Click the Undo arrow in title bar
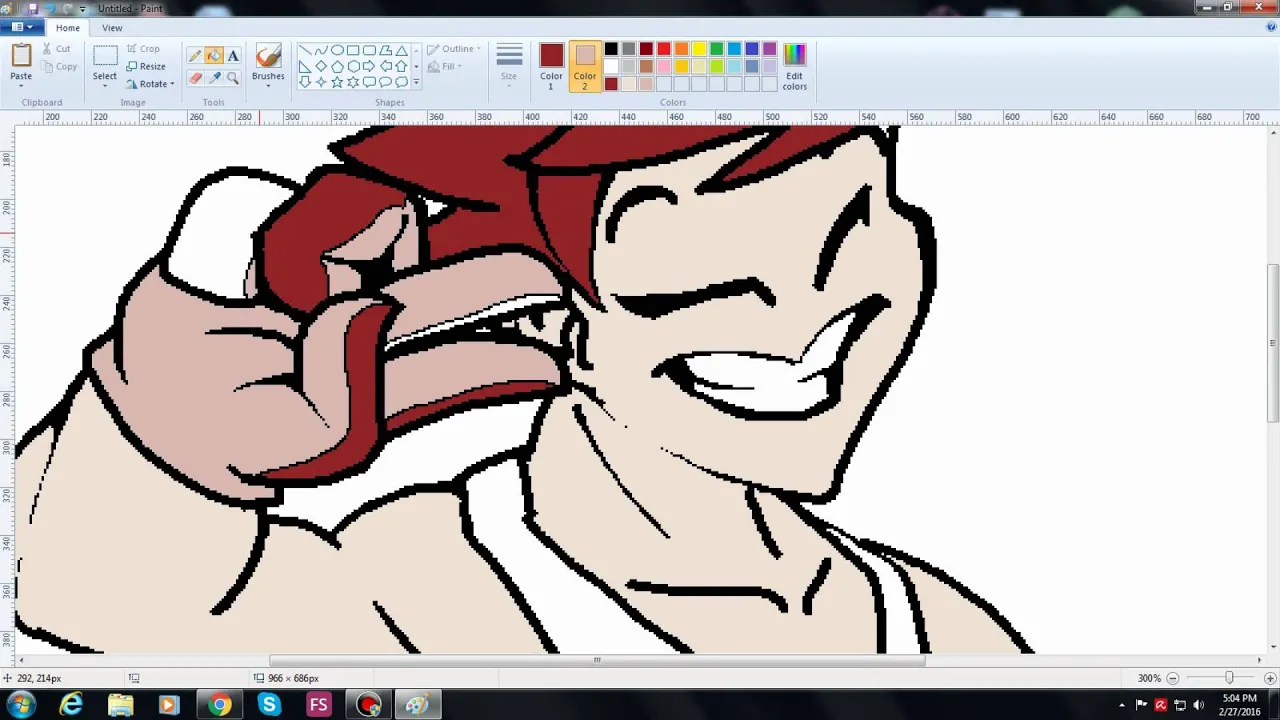Viewport: 1280px width, 720px height. pyautogui.click(x=50, y=8)
